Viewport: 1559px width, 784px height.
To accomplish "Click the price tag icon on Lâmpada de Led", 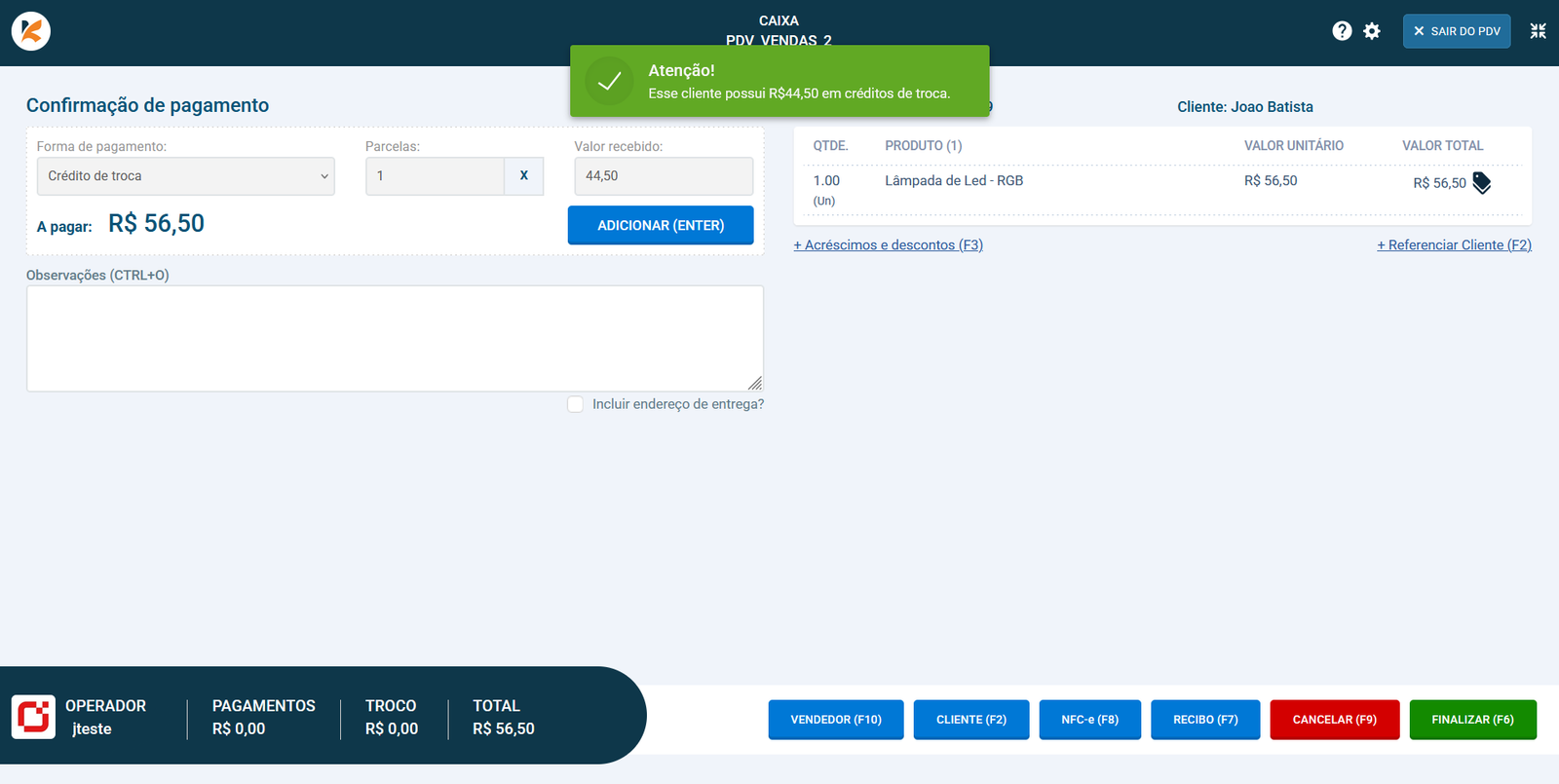I will point(1481,183).
